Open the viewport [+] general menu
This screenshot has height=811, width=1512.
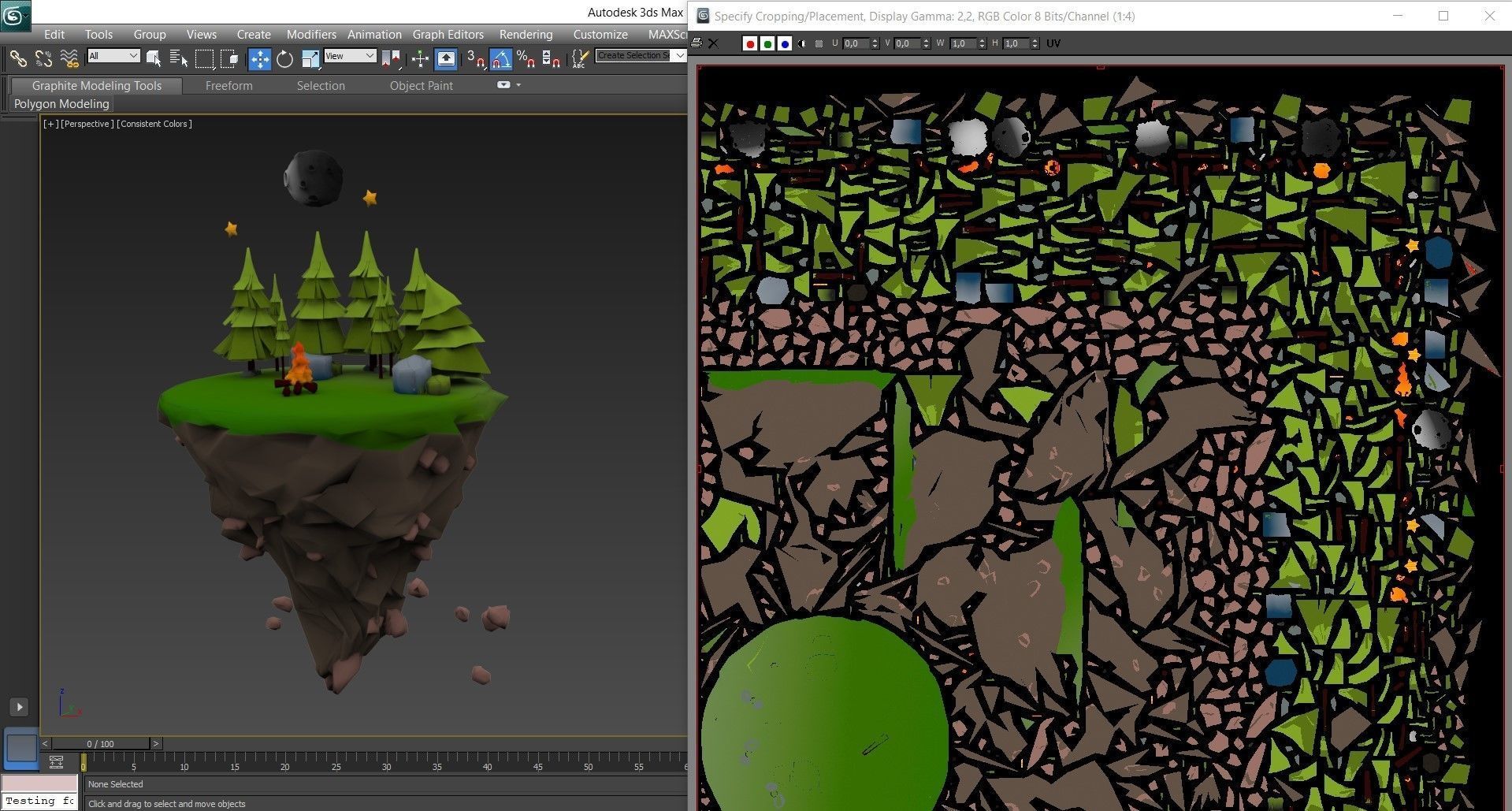pyautogui.click(x=51, y=124)
